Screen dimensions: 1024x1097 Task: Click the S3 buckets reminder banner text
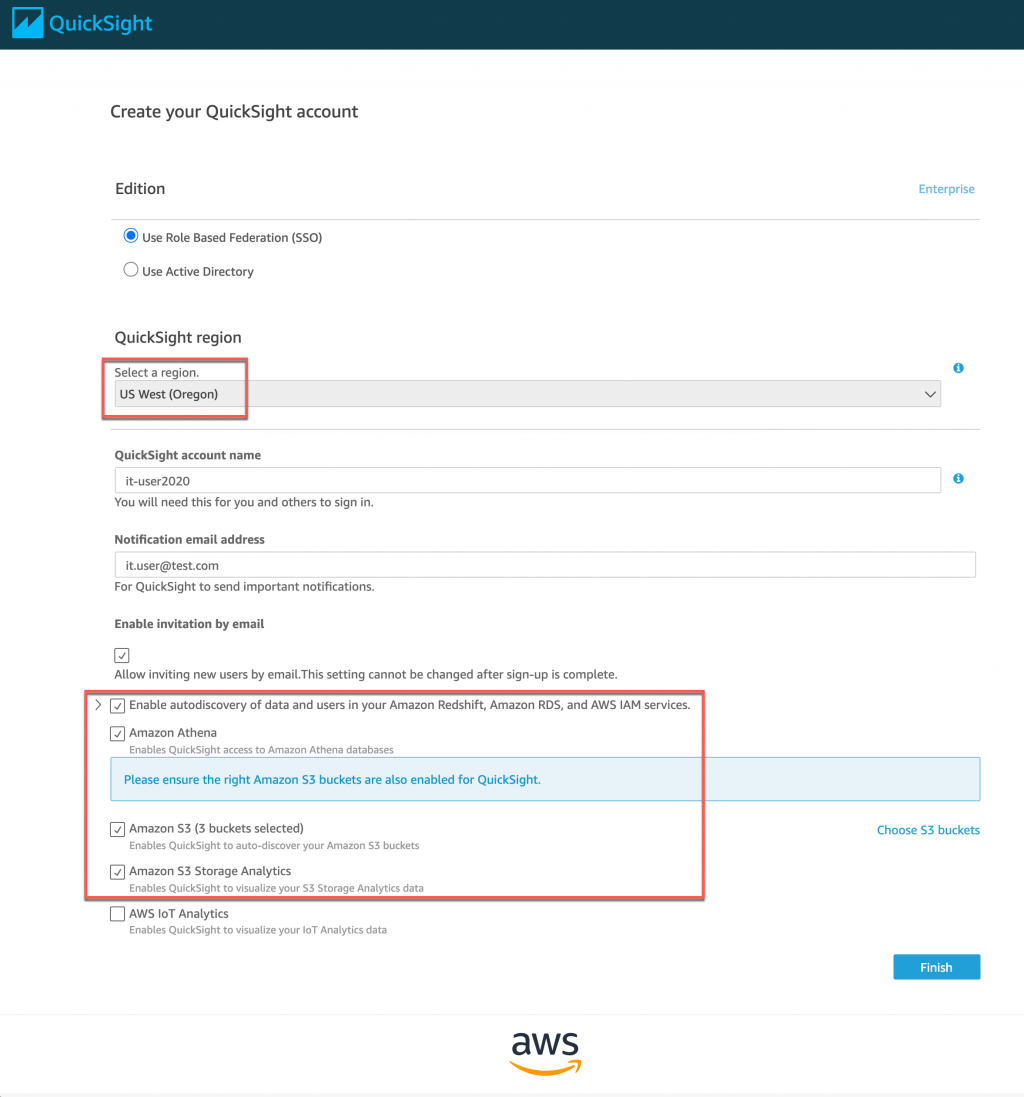(x=332, y=779)
